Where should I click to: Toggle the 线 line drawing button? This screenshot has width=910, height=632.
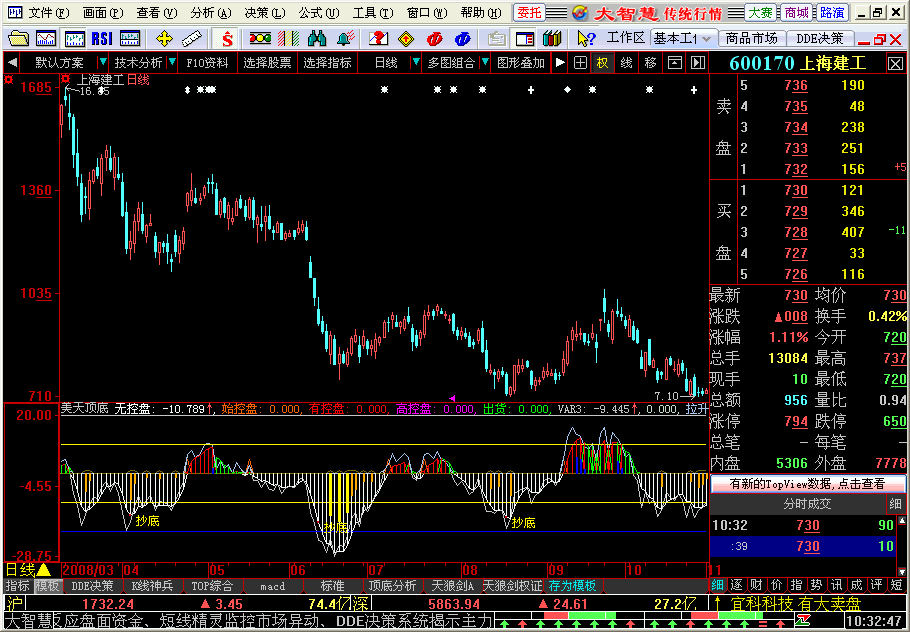[x=626, y=63]
